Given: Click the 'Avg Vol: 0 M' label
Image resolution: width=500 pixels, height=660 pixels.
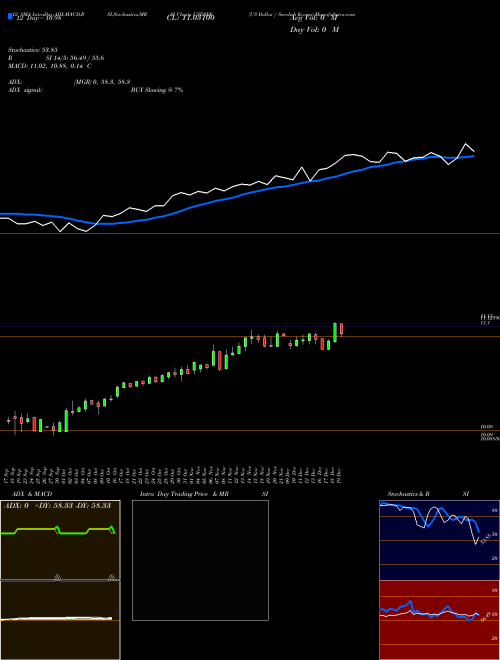Looking at the screenshot, I should pos(313,18).
